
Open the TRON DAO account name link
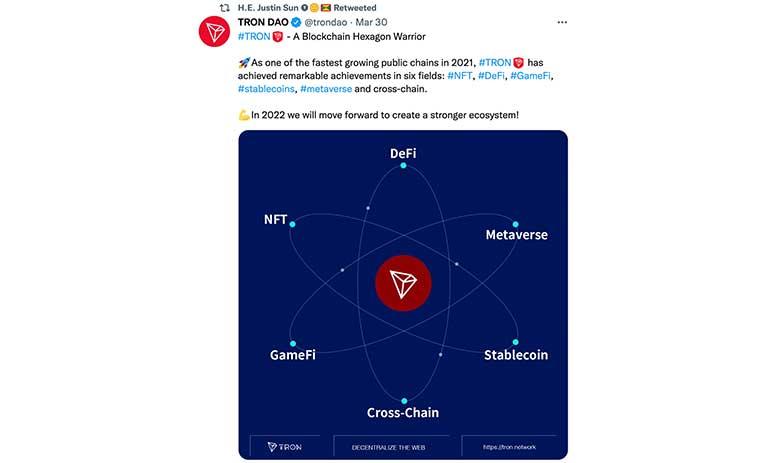tap(263, 22)
